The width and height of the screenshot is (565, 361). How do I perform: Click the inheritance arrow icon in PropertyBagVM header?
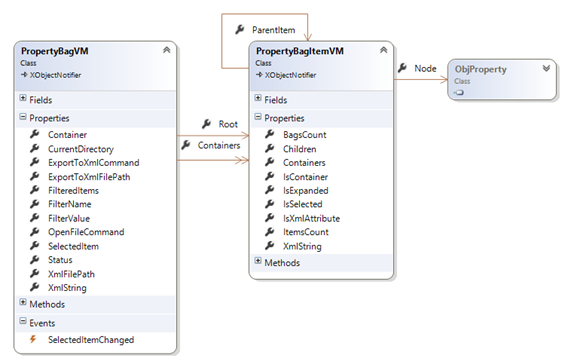coord(24,75)
